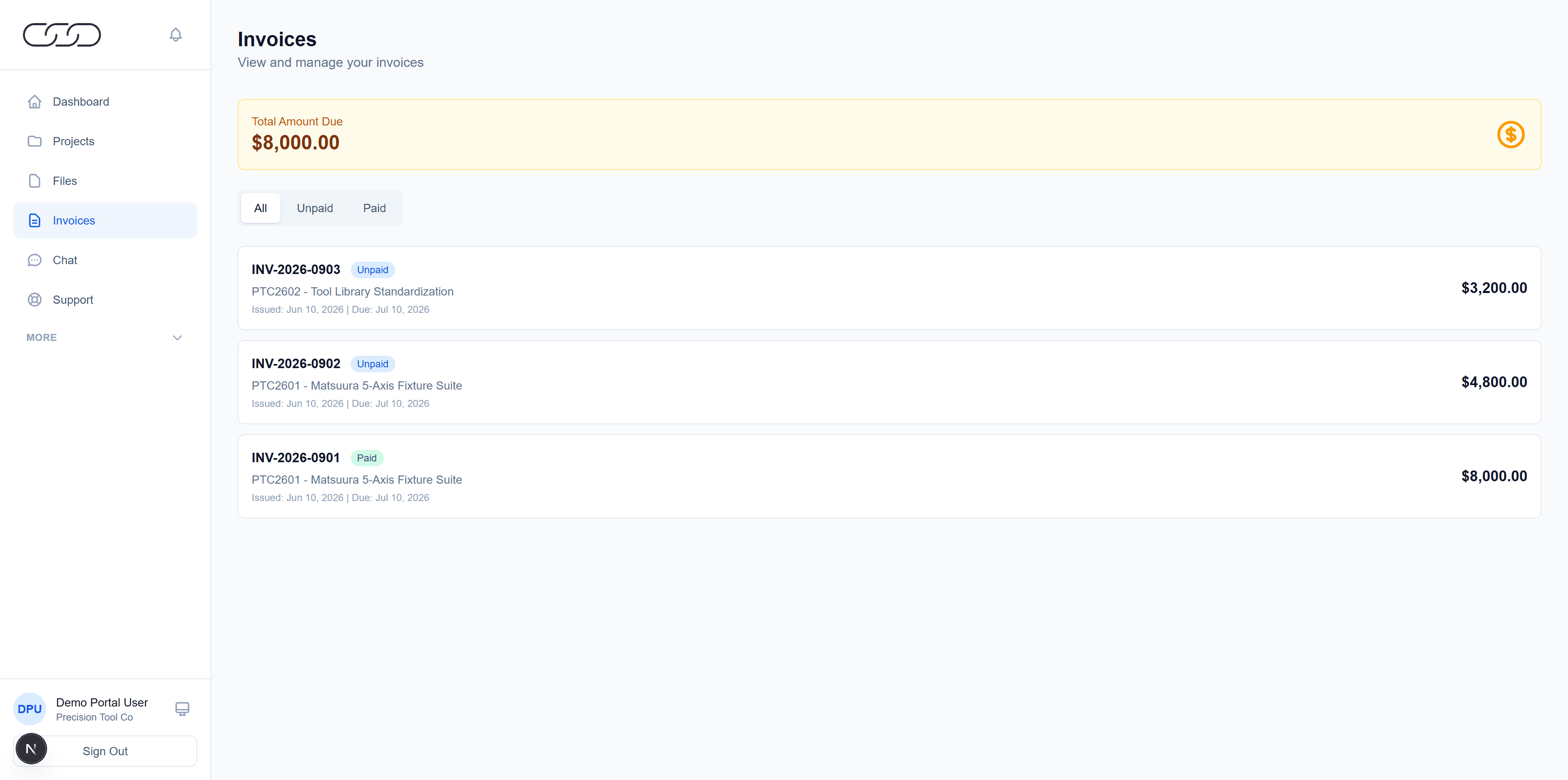Open invoice INV-2026-0902

[889, 382]
